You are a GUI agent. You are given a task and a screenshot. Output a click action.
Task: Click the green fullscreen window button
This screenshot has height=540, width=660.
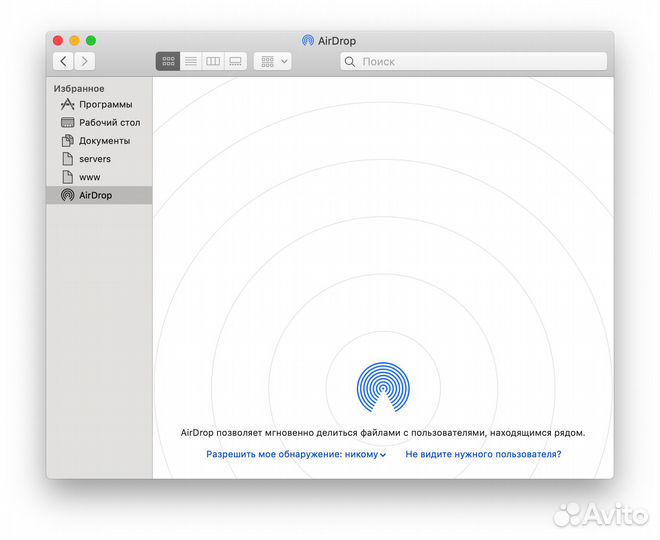pos(91,40)
